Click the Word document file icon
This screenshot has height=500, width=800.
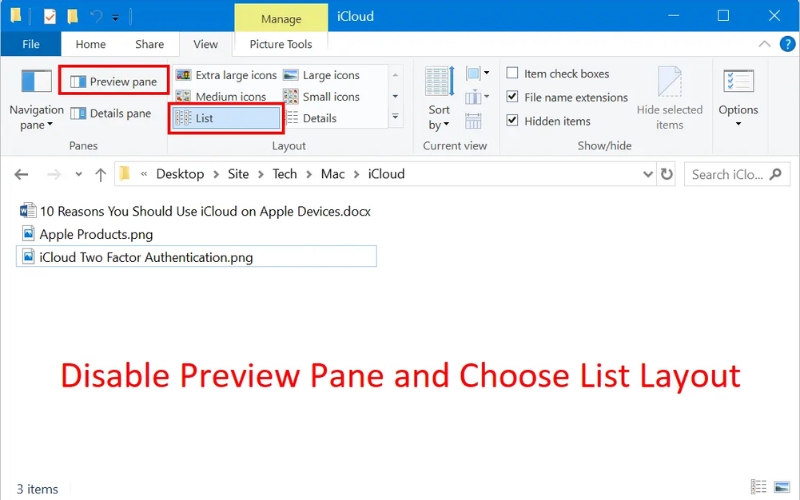click(x=28, y=211)
